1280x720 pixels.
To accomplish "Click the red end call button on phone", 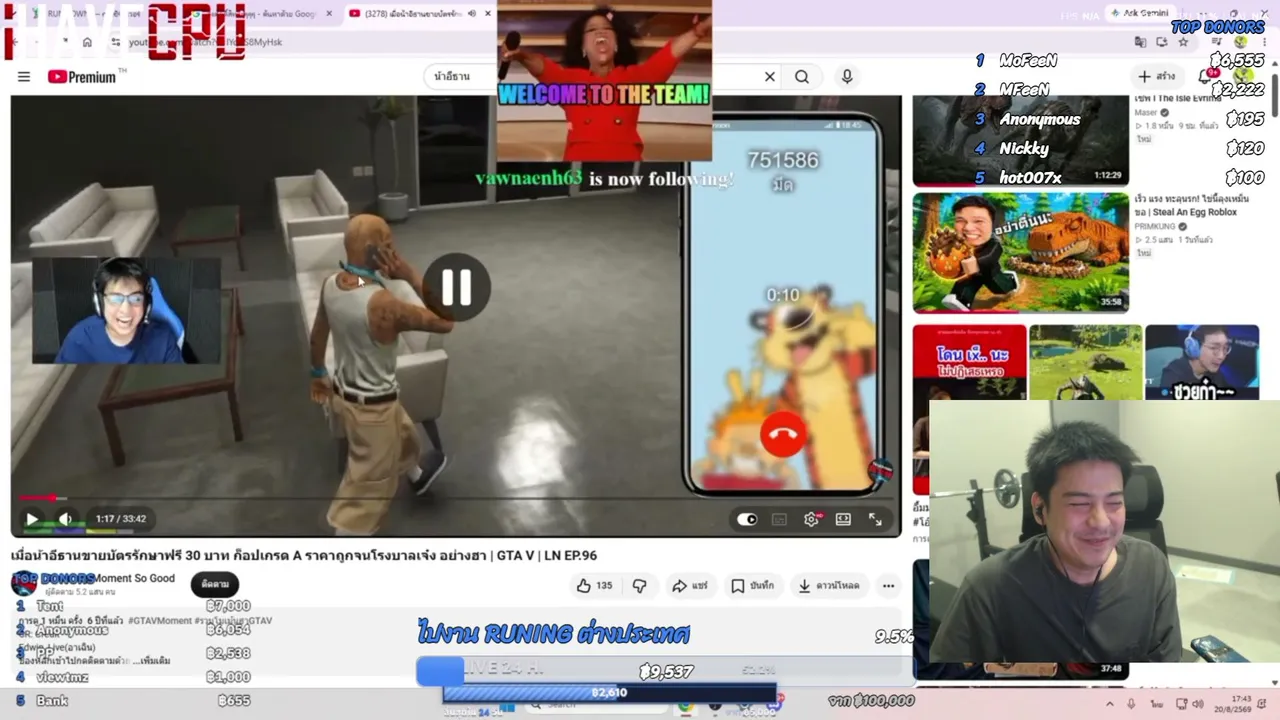I will click(x=783, y=434).
